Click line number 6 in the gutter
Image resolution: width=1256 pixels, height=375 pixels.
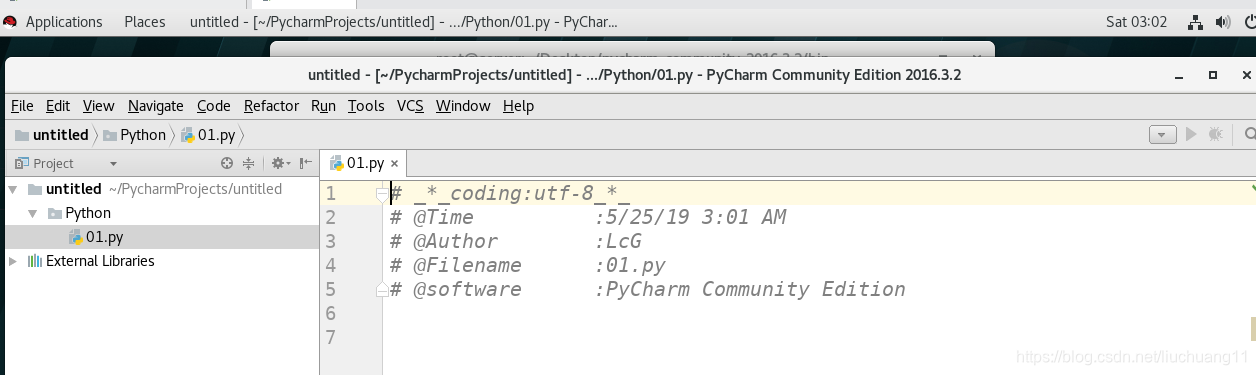pyautogui.click(x=331, y=313)
